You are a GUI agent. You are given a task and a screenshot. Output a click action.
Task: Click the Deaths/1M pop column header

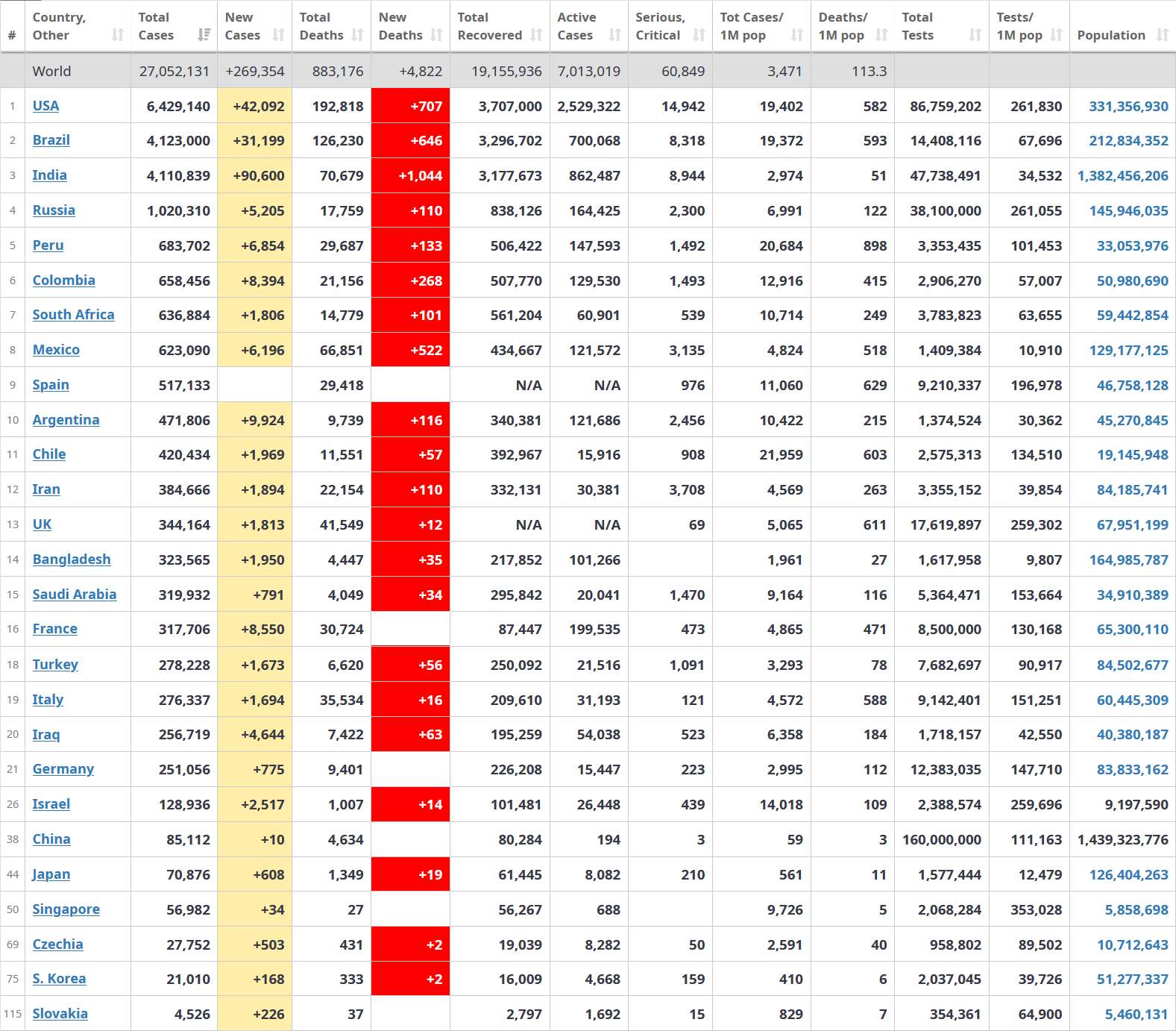pyautogui.click(x=843, y=26)
